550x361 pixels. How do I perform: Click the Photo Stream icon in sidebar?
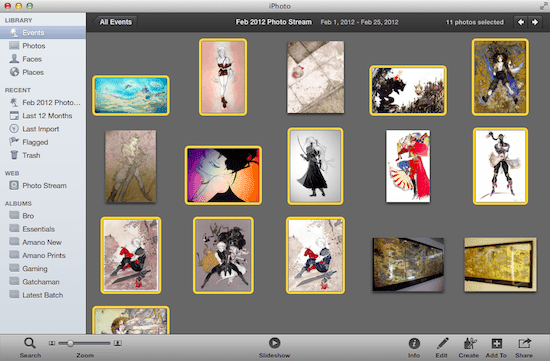pos(14,185)
